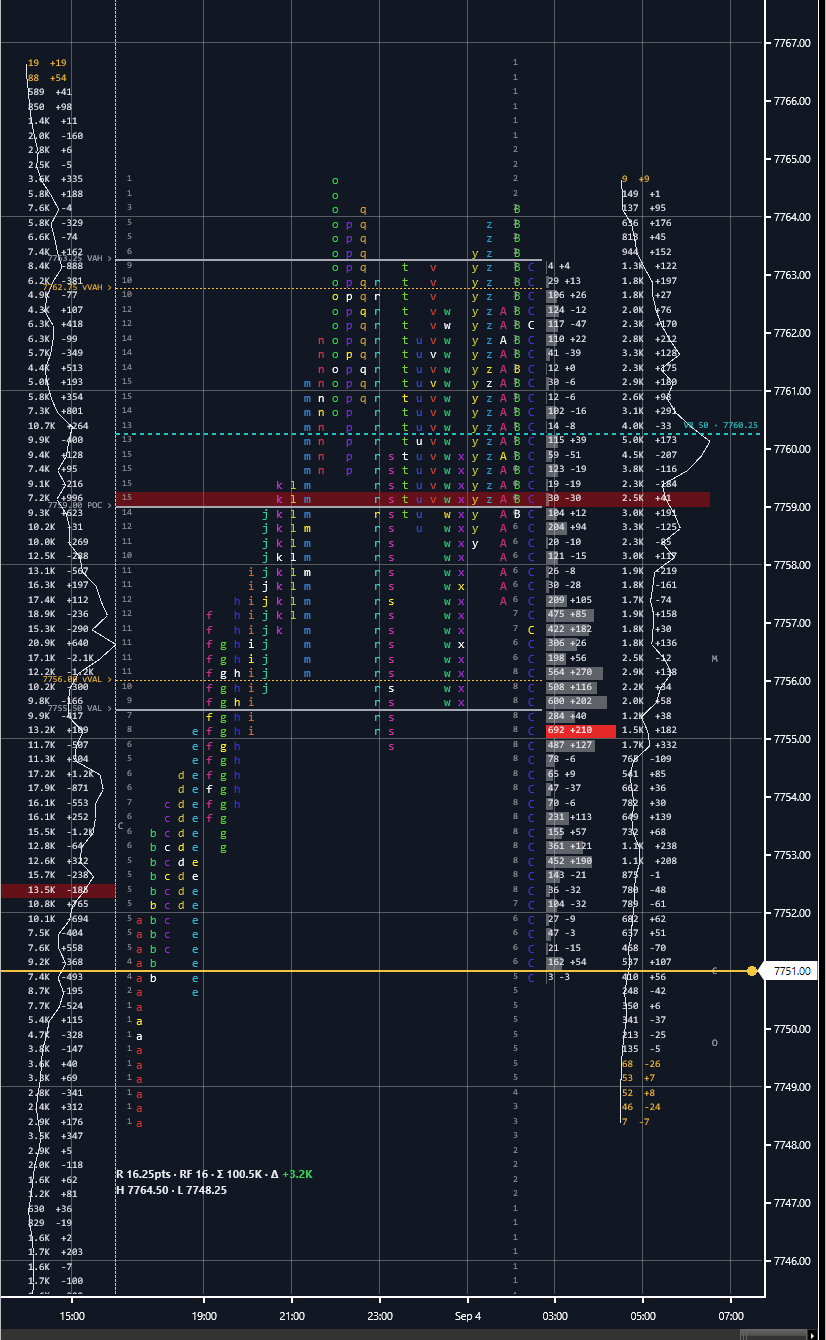Click the H 7764.50 · L 7748.25 text
This screenshot has height=1340, width=826.
point(173,1189)
